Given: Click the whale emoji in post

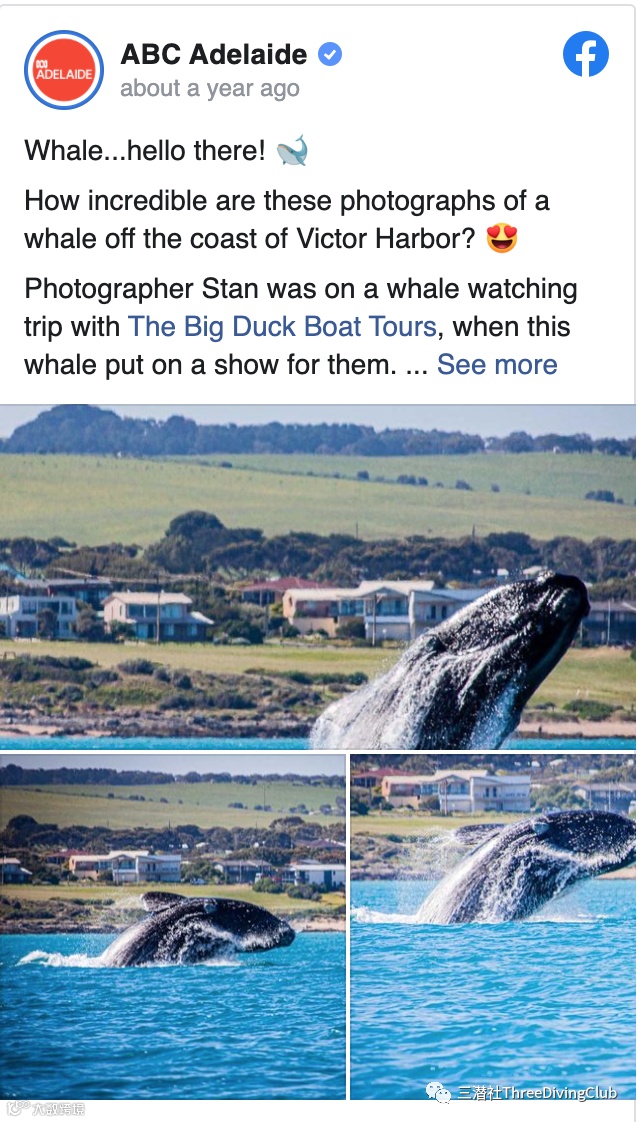Looking at the screenshot, I should (293, 150).
